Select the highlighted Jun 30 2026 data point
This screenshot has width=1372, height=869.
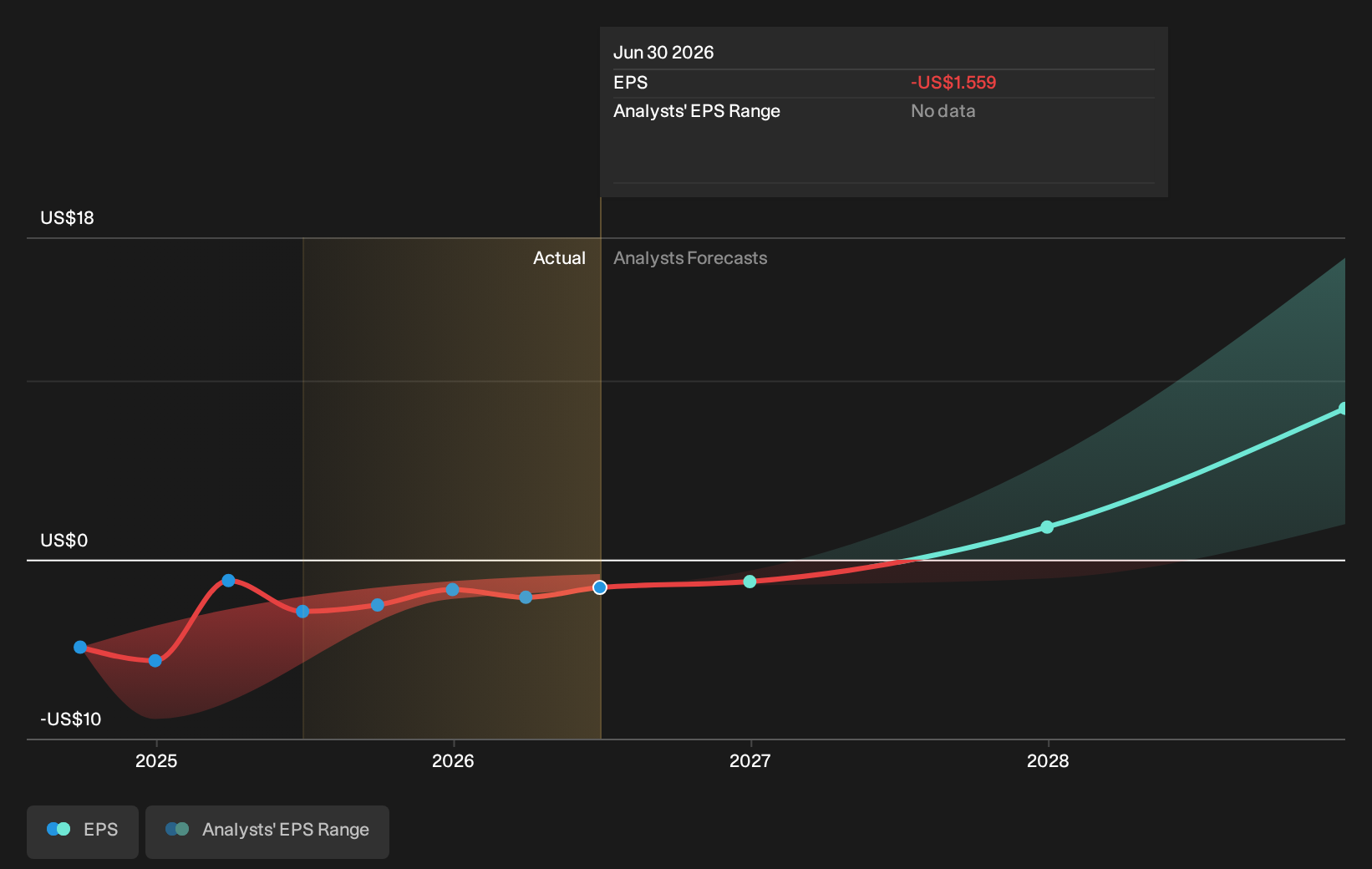(600, 587)
